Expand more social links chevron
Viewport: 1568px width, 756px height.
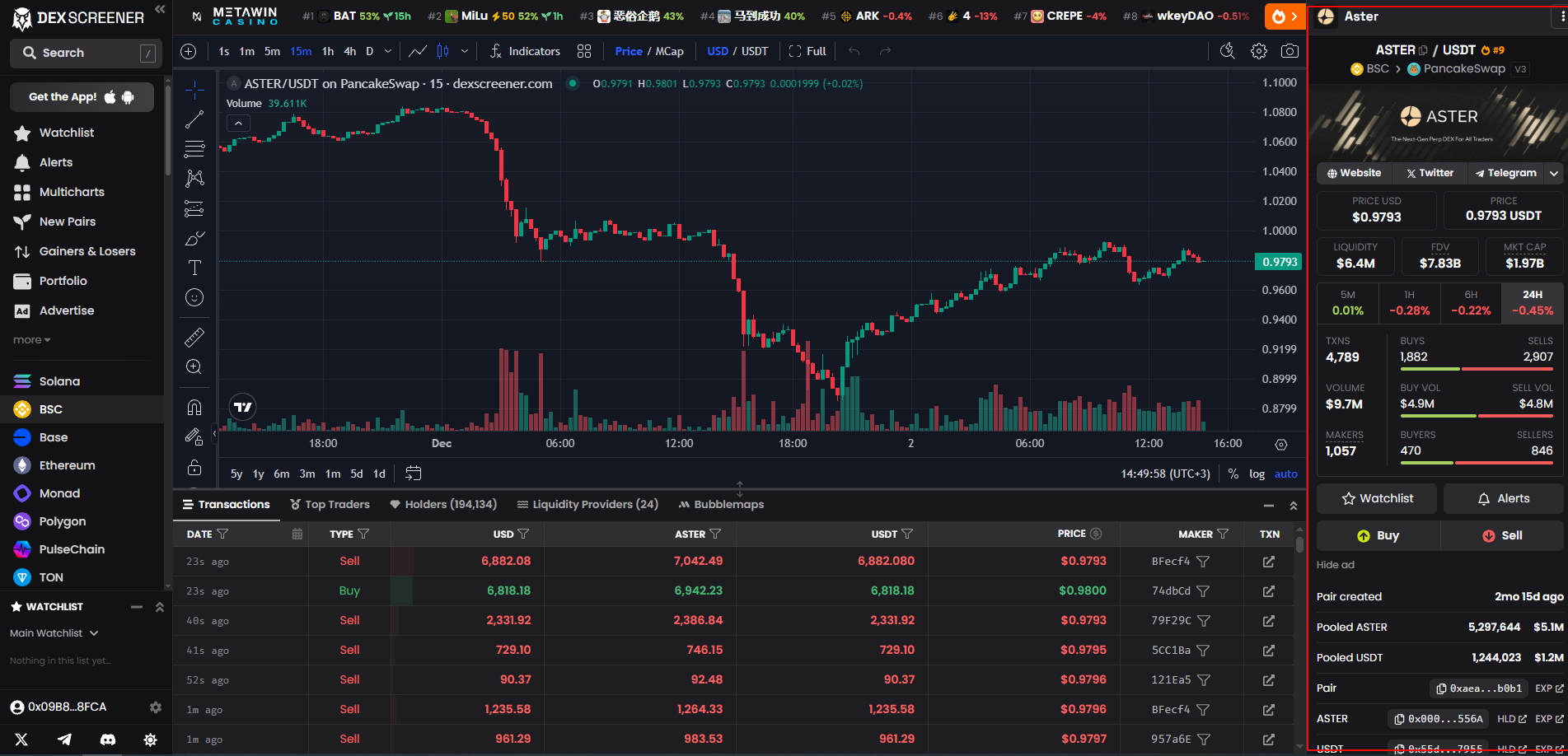pos(1553,173)
